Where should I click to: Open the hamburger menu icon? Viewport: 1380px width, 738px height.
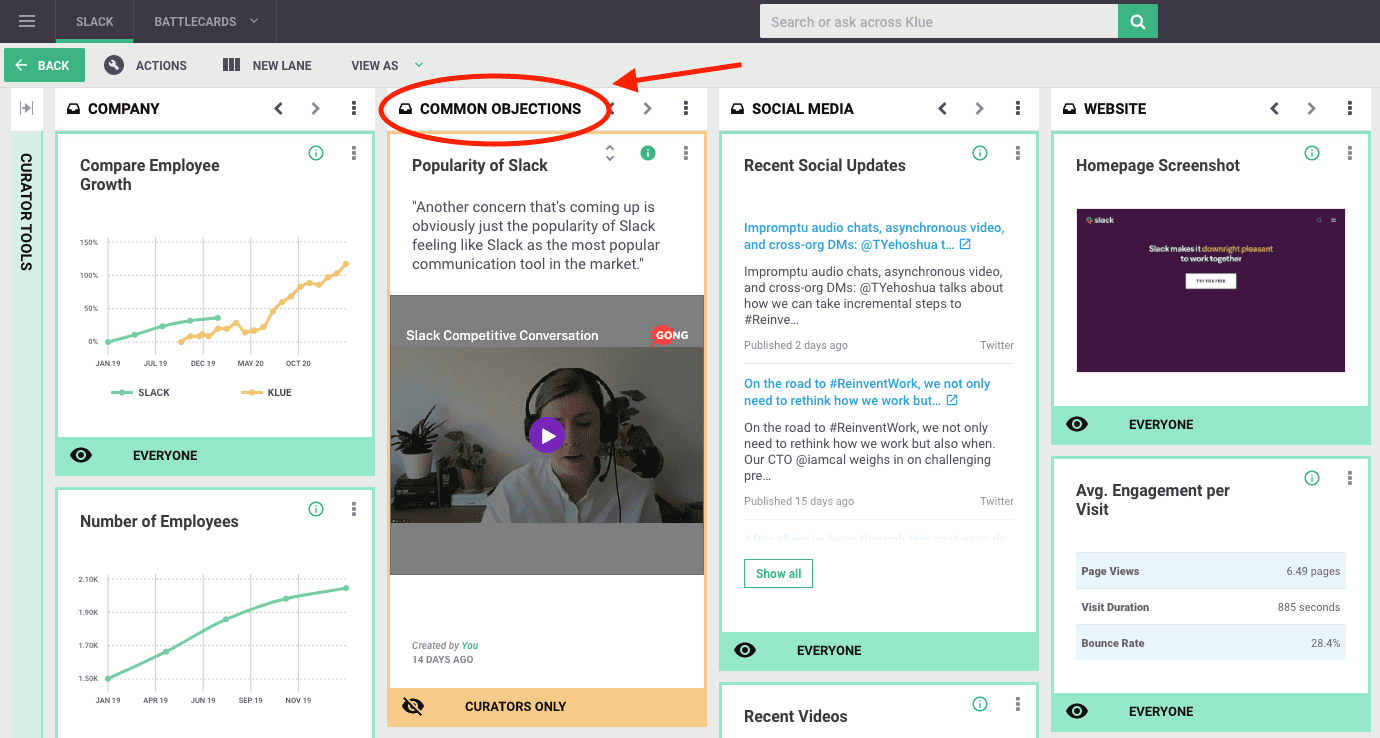tap(27, 21)
